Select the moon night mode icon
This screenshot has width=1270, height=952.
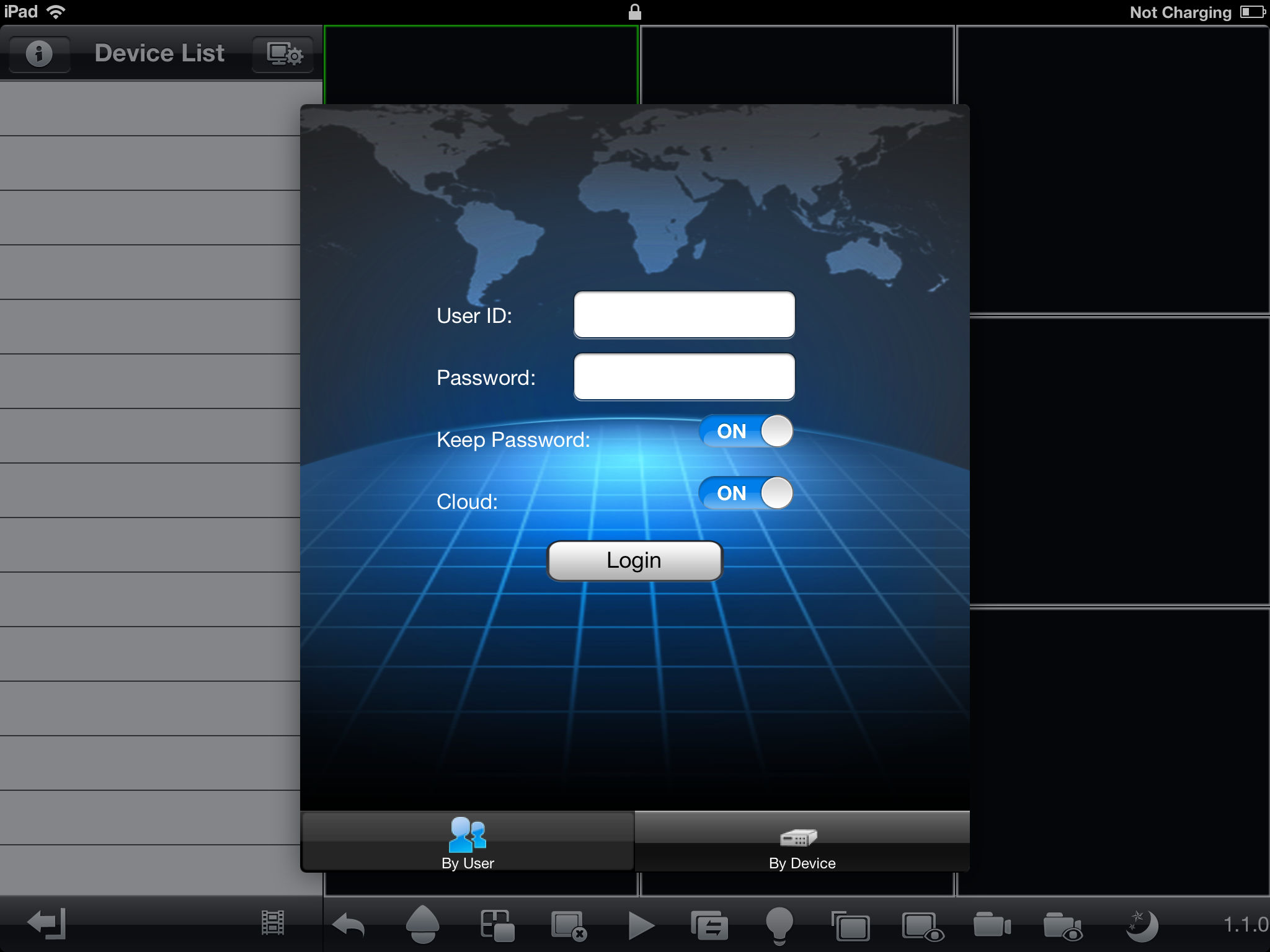pyautogui.click(x=1142, y=926)
